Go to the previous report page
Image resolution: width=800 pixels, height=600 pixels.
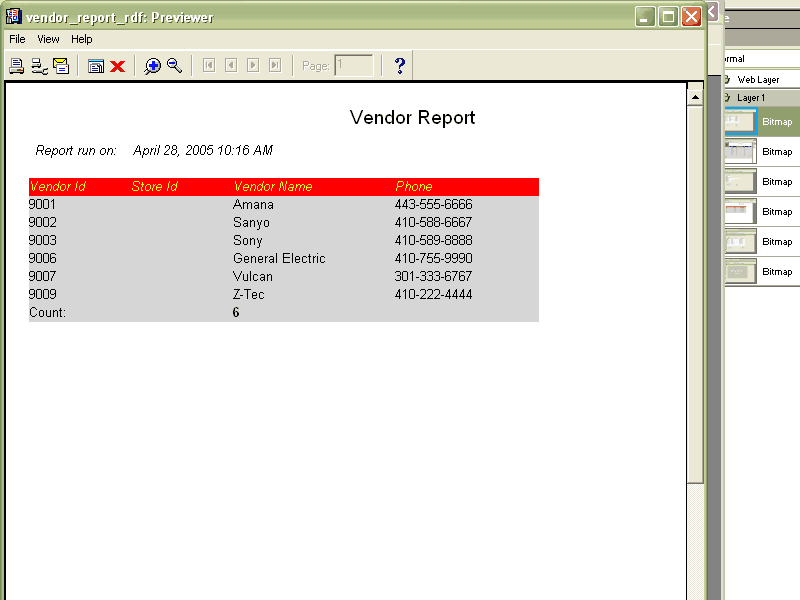click(x=231, y=66)
